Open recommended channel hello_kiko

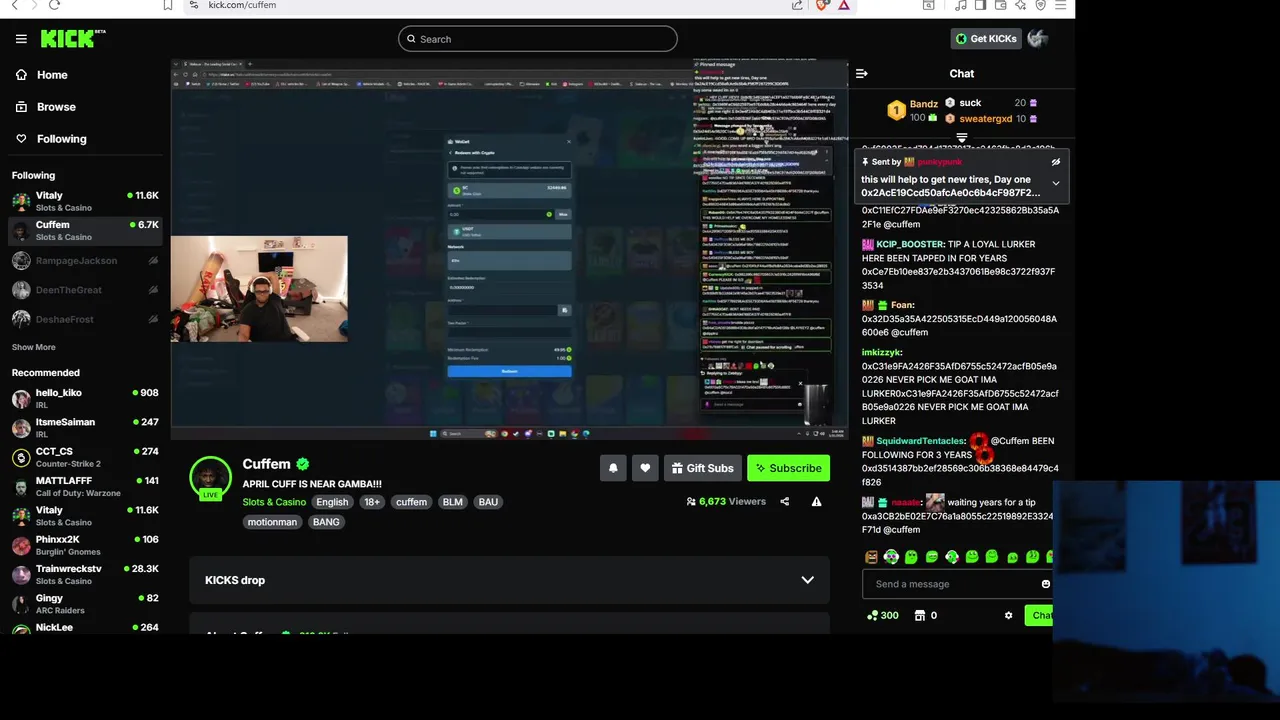coord(85,399)
